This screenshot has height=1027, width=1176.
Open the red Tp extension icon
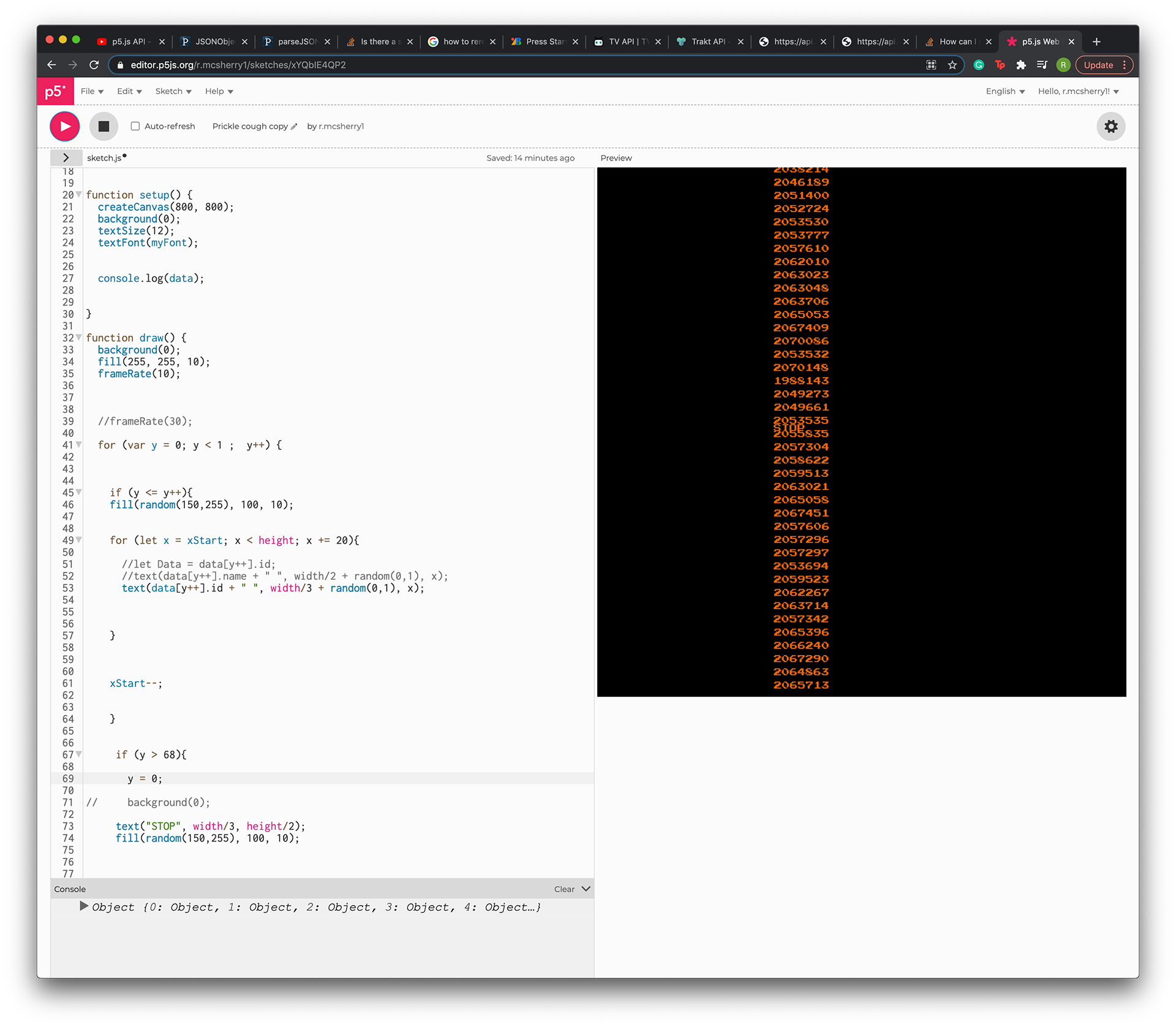click(x=1000, y=65)
